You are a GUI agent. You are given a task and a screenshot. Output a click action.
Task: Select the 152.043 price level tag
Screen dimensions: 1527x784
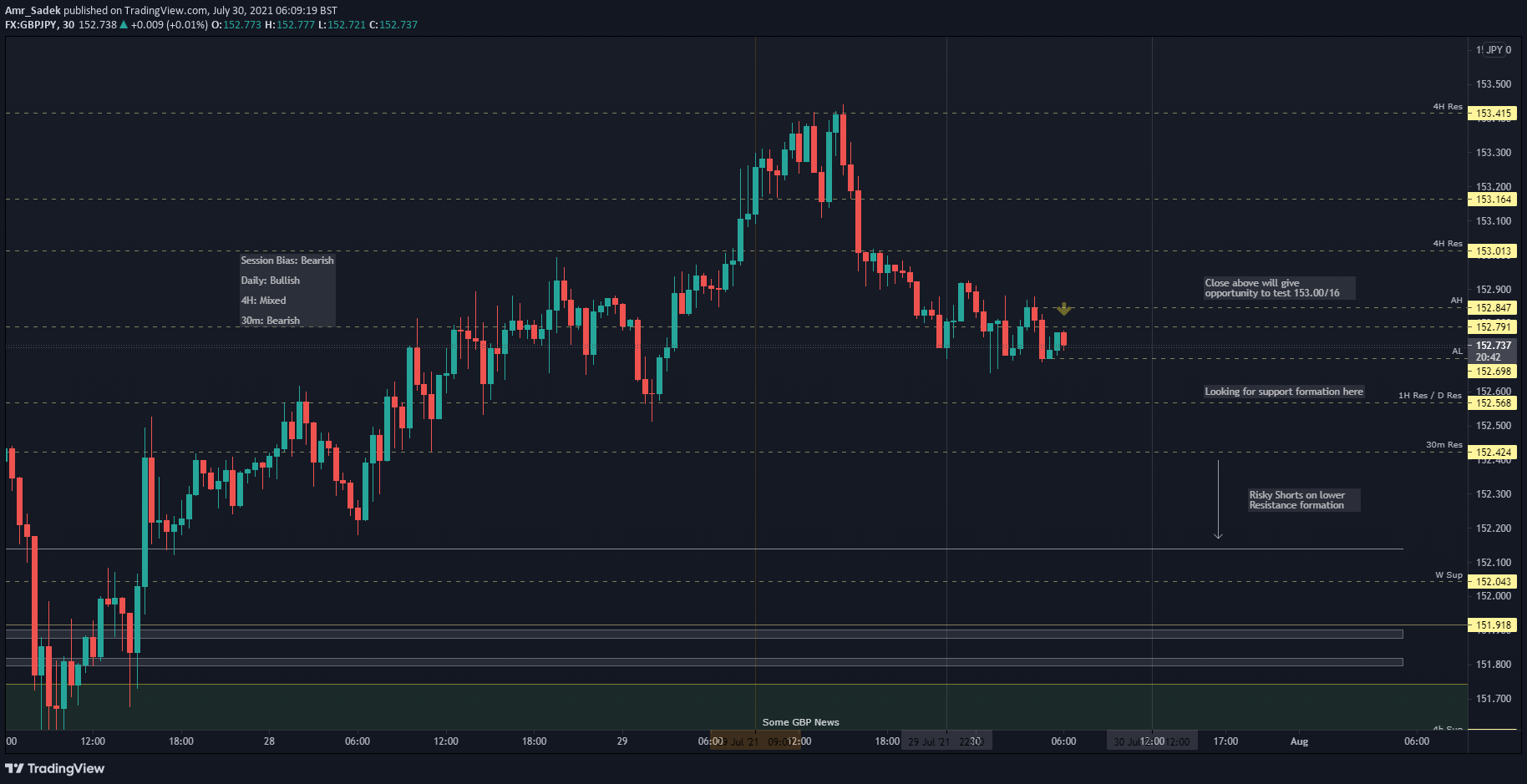(1493, 582)
